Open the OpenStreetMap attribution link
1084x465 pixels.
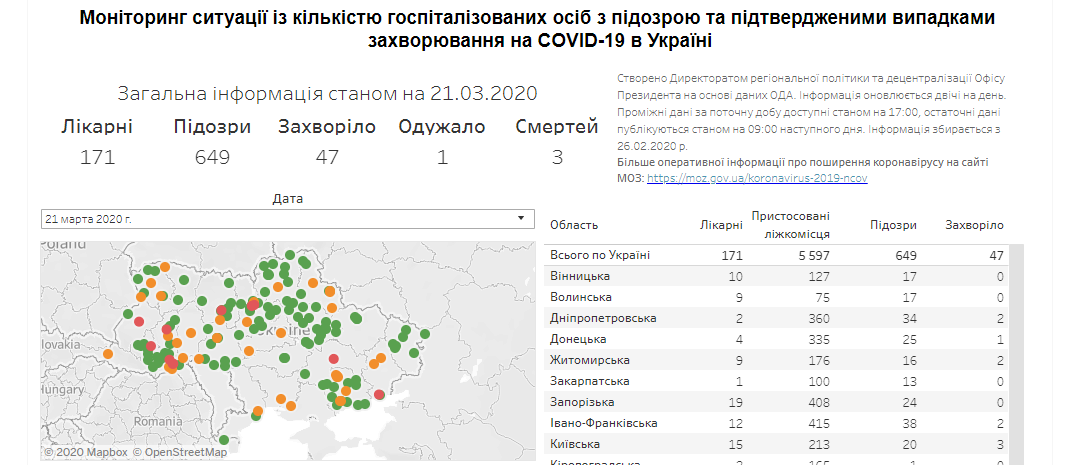coord(186,453)
